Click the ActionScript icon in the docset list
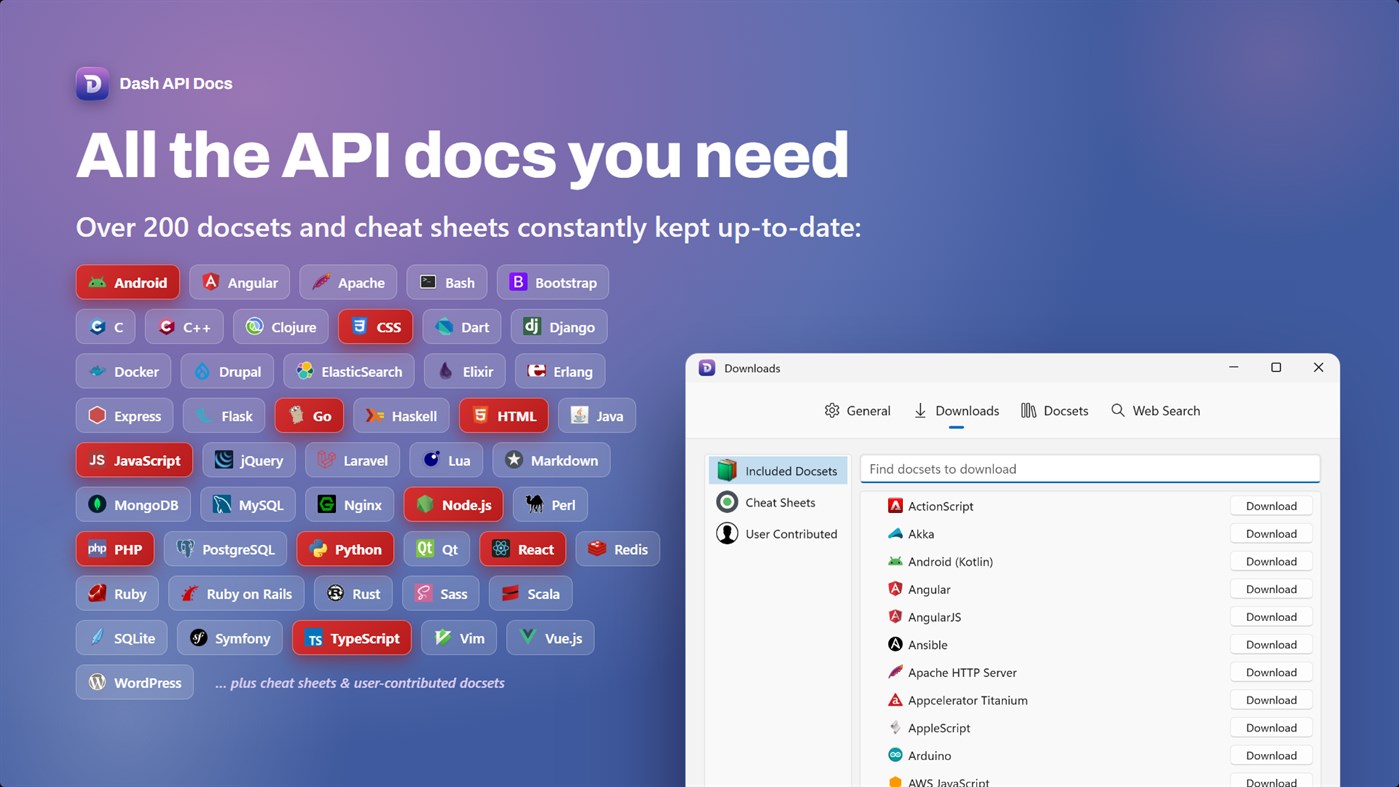Viewport: 1399px width, 787px height. [x=895, y=506]
